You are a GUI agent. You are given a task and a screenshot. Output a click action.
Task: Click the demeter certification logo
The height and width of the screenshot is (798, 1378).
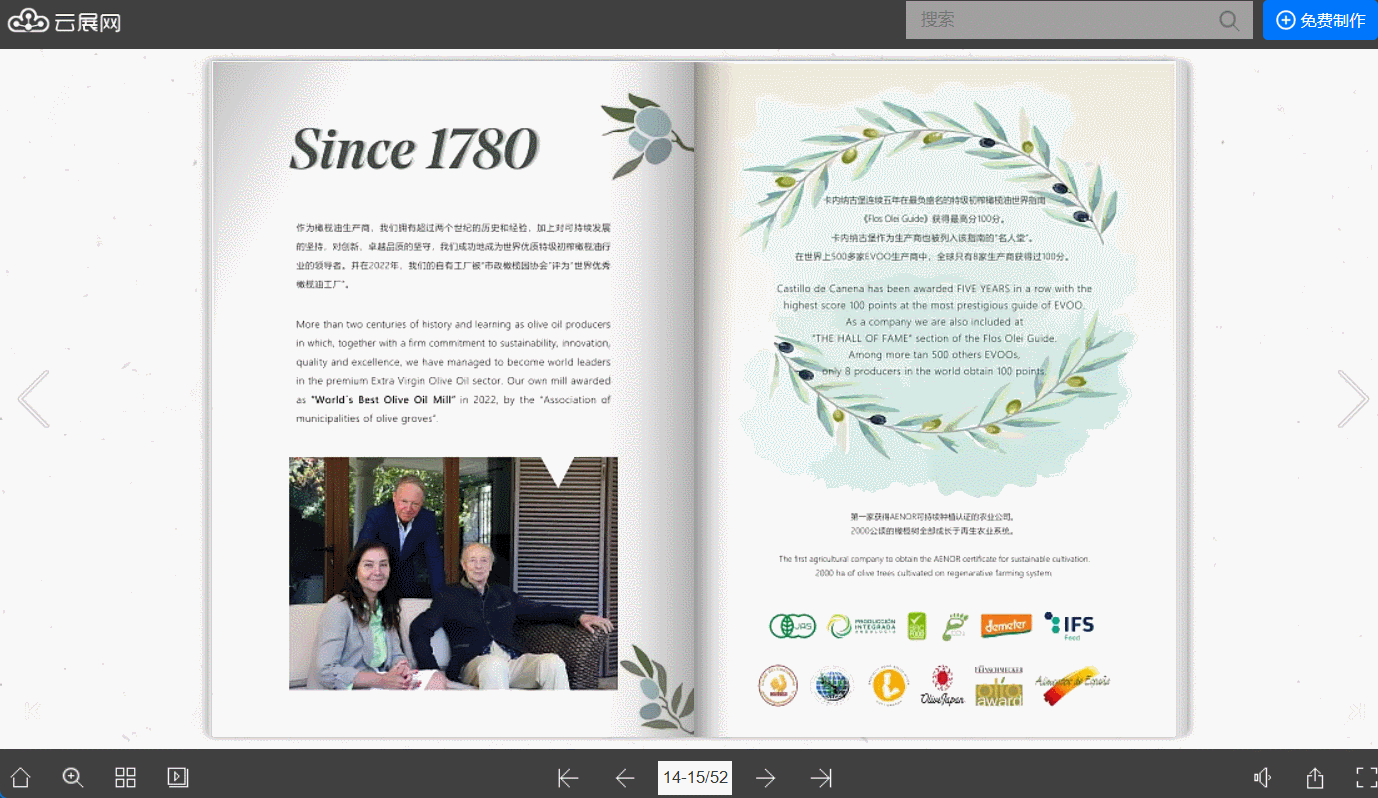[1006, 626]
